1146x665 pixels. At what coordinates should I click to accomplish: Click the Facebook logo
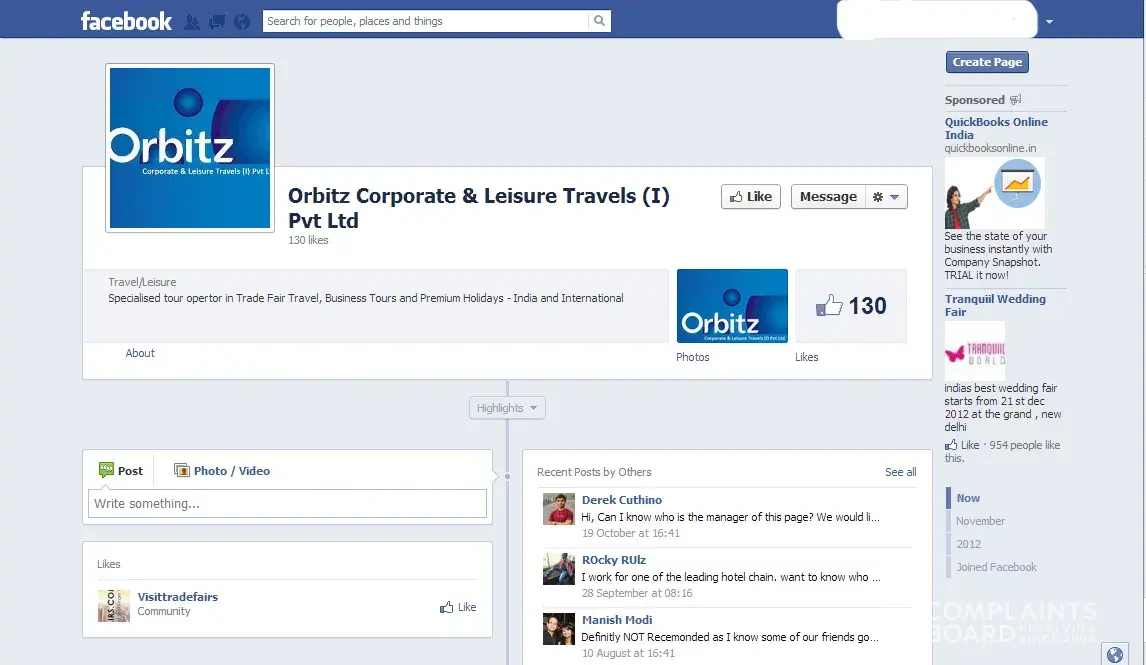126,21
